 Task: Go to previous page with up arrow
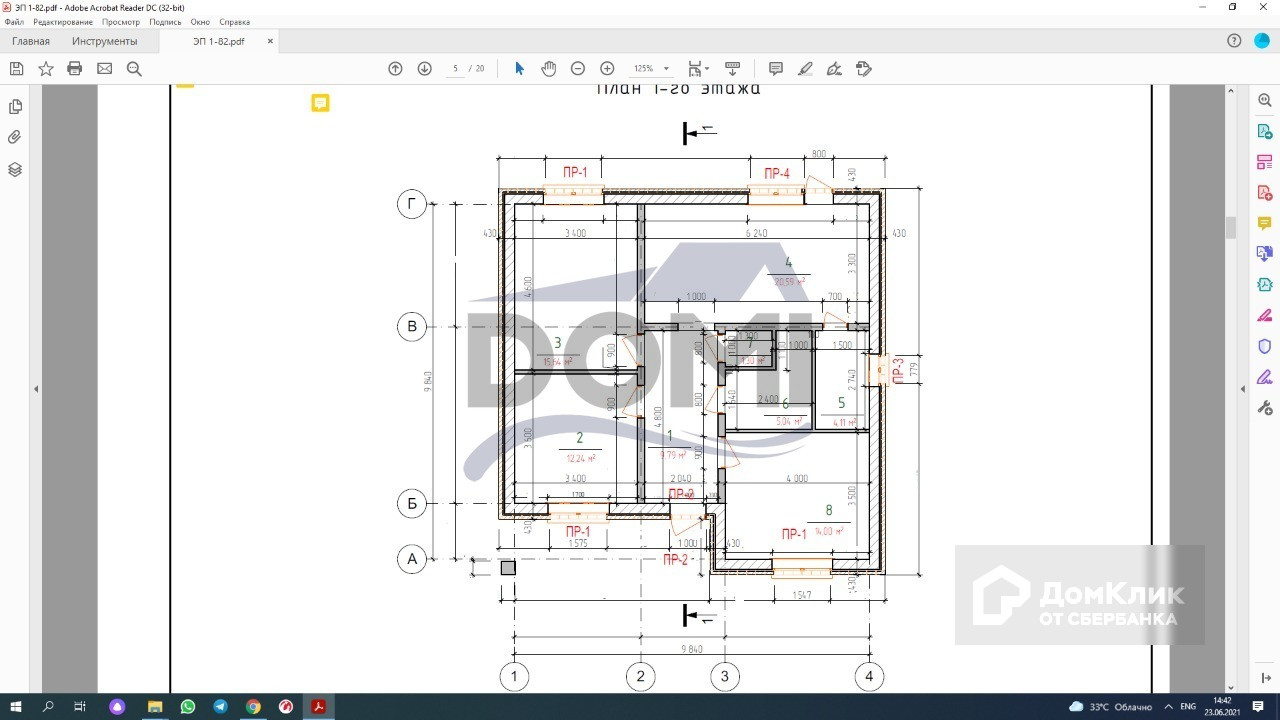pos(395,69)
